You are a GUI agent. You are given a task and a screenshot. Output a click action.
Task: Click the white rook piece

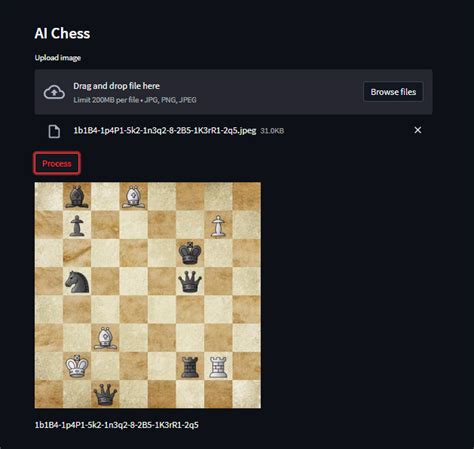(x=218, y=367)
